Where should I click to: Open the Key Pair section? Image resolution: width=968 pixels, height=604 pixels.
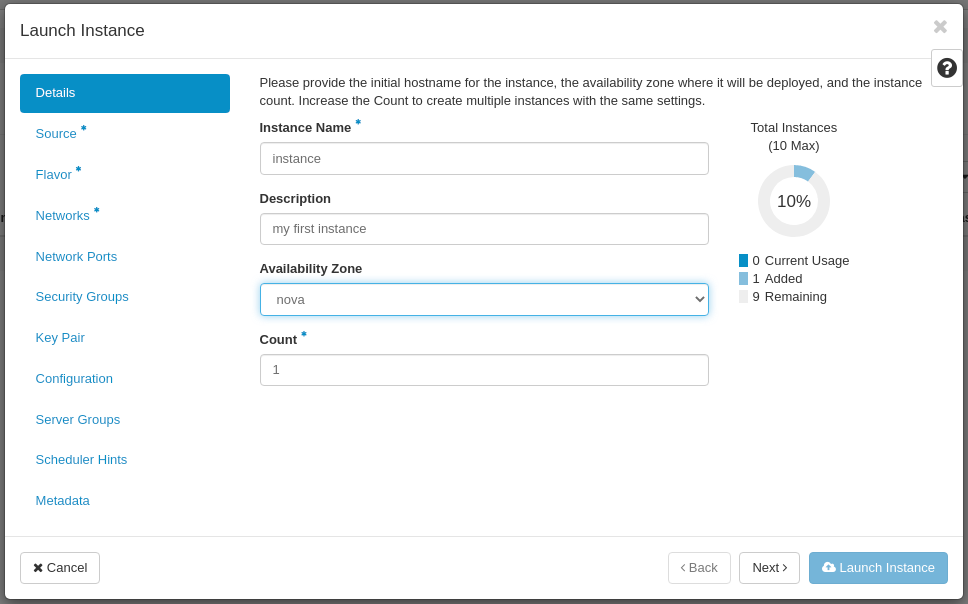coord(60,337)
